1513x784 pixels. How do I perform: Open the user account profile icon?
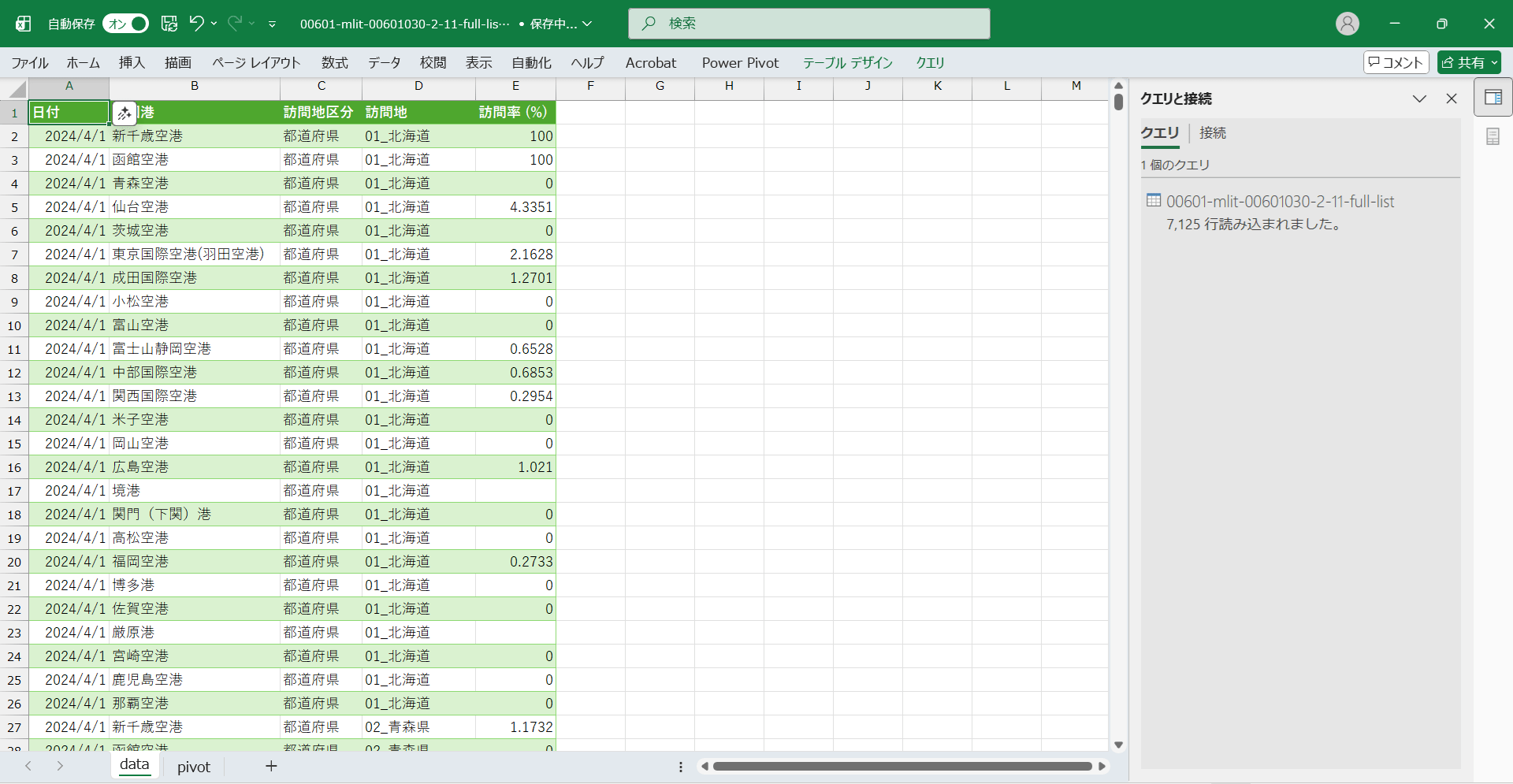[x=1347, y=24]
